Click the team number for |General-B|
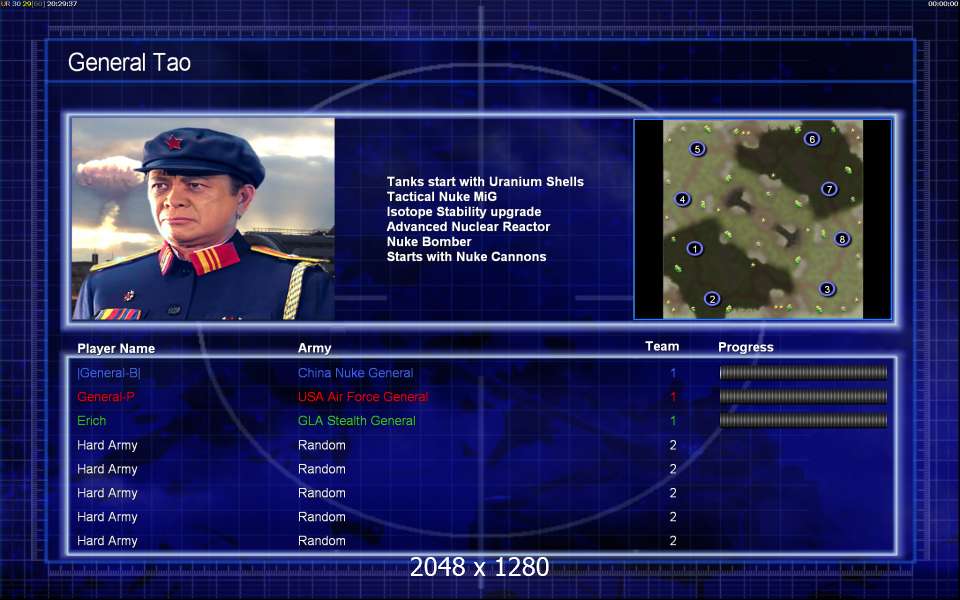 pyautogui.click(x=673, y=373)
